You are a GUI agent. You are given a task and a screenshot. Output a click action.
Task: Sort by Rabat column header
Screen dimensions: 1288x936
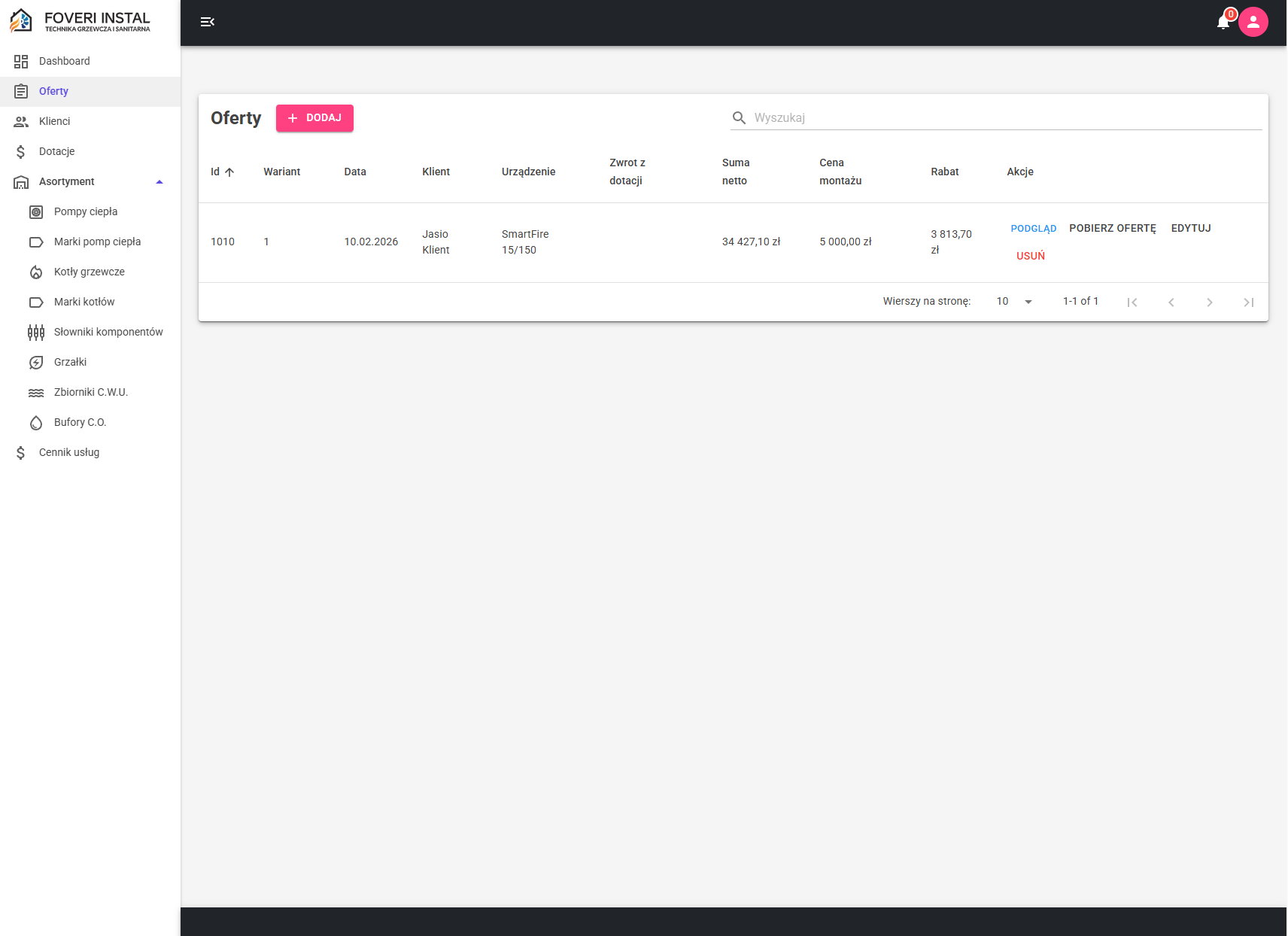point(945,172)
